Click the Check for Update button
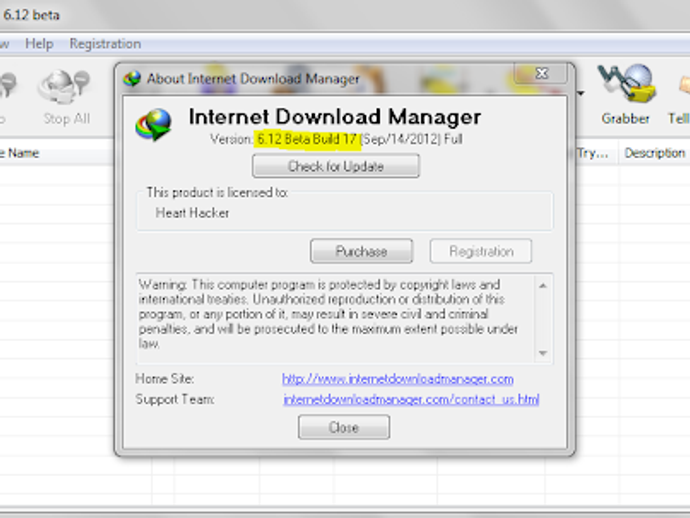690x518 pixels. [x=336, y=166]
